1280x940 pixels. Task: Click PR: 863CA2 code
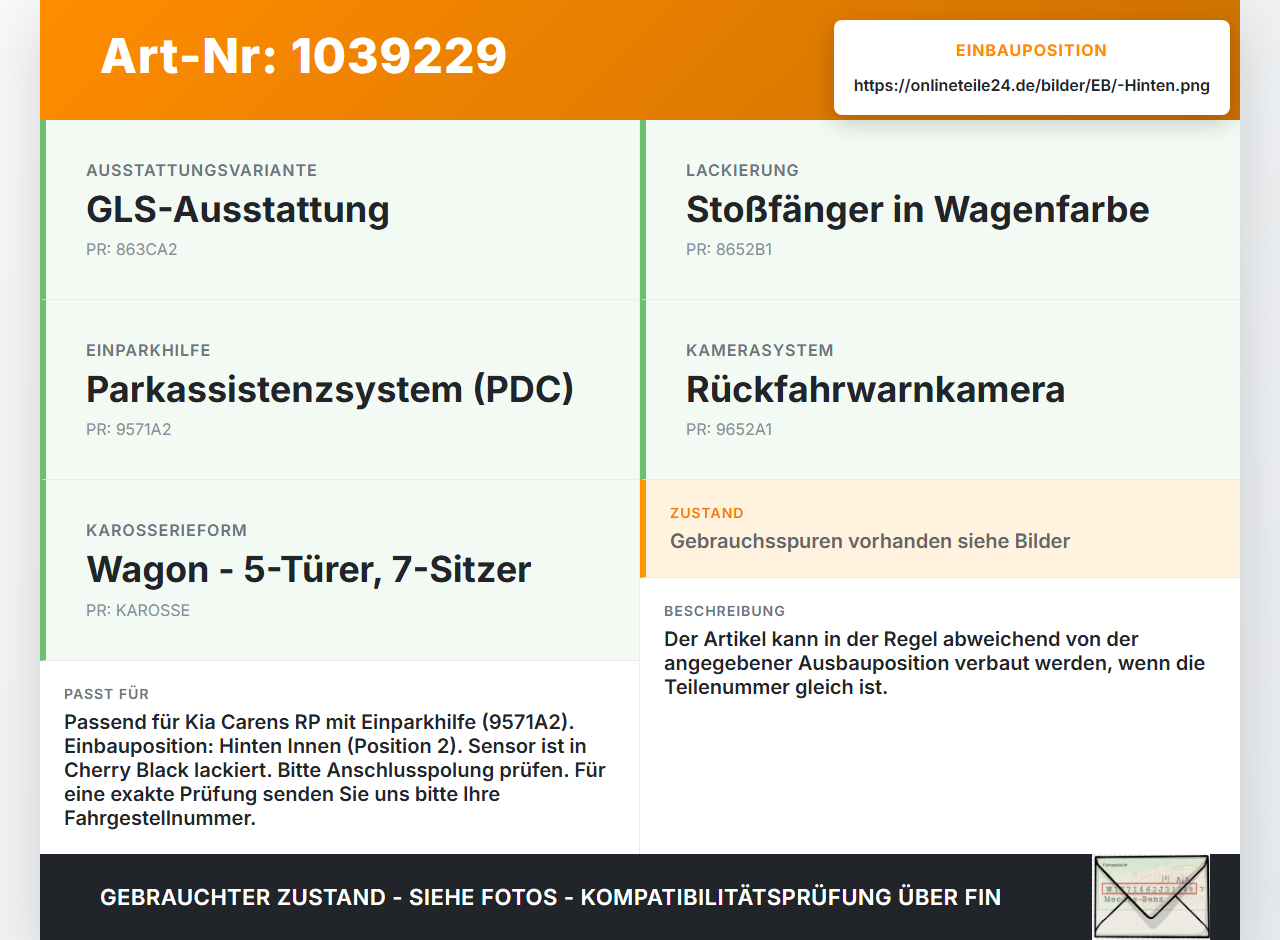132,250
